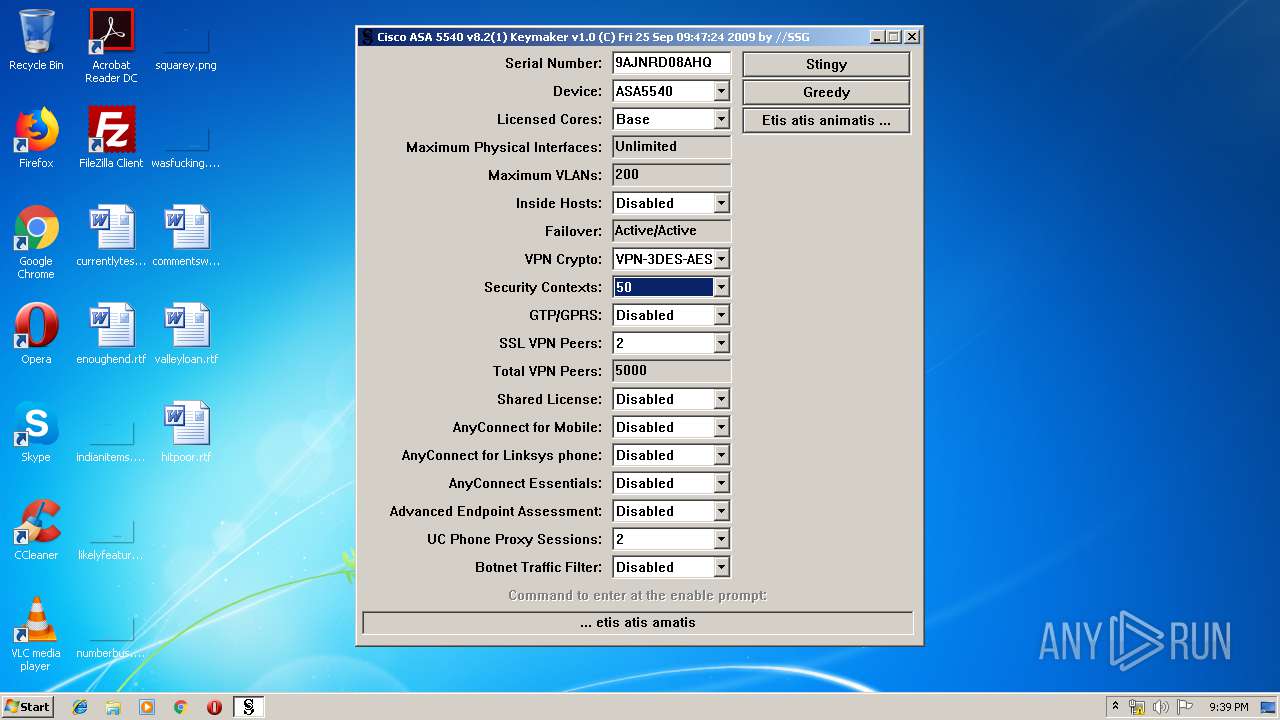This screenshot has width=1280, height=720.
Task: Minimize the Keymaker window
Action: tap(877, 37)
